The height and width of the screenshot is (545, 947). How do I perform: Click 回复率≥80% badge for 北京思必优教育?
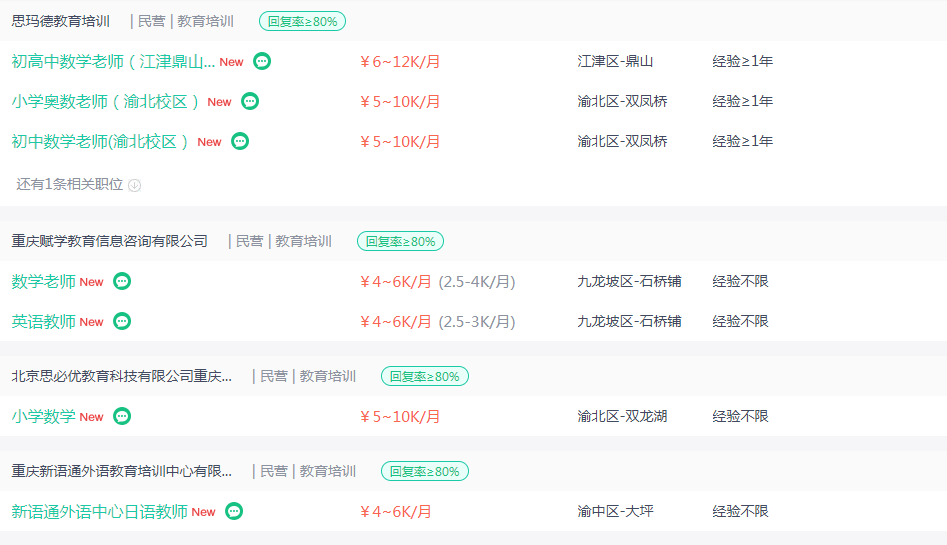(425, 376)
